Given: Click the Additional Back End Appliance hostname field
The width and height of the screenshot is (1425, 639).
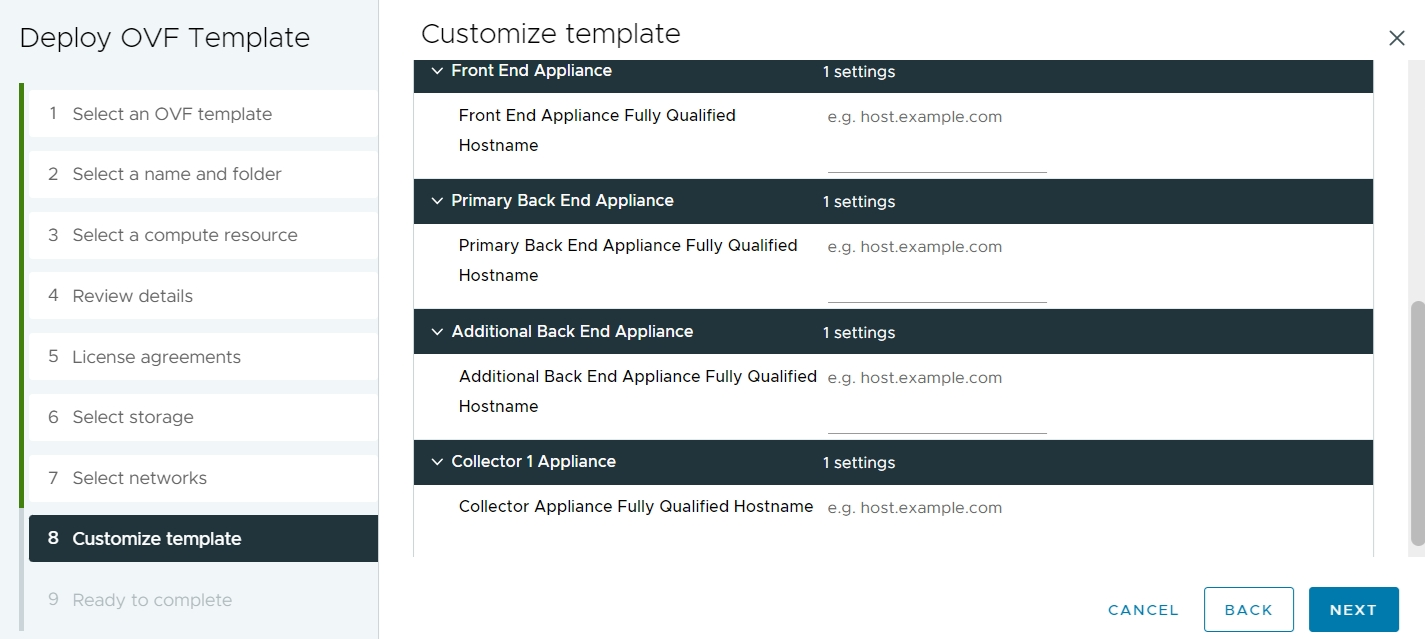Looking at the screenshot, I should coord(935,391).
